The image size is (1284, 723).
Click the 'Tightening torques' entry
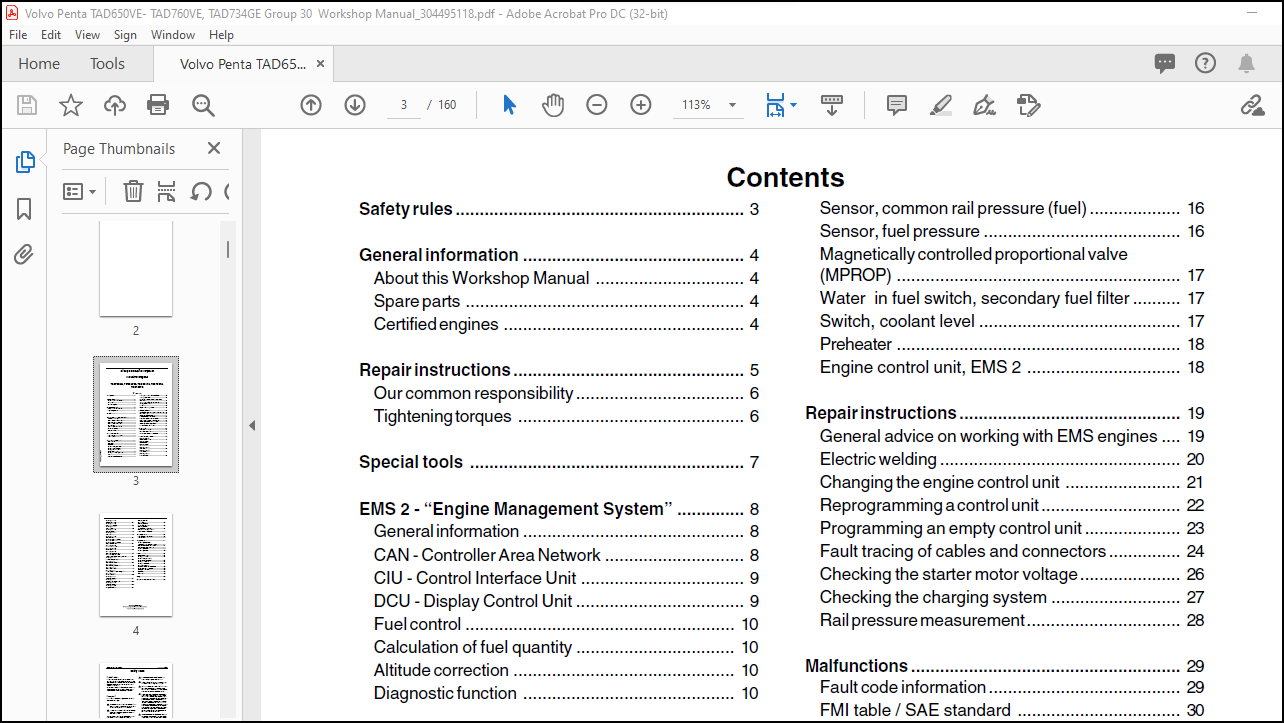tap(566, 416)
